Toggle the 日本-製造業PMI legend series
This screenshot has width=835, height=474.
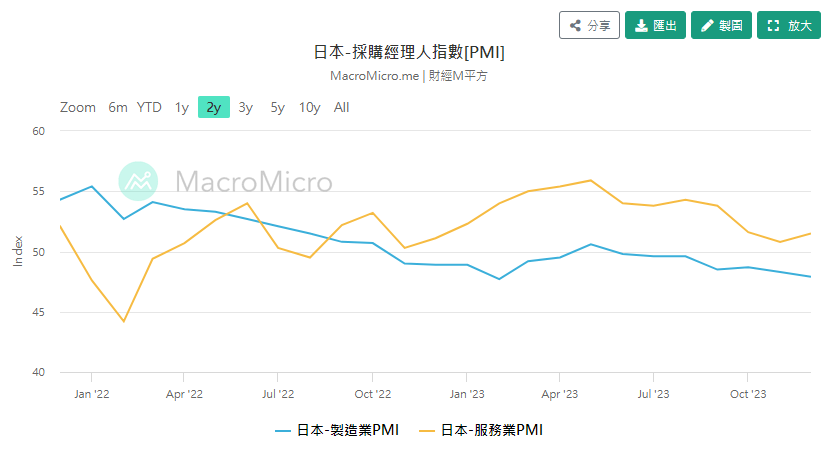coord(348,430)
